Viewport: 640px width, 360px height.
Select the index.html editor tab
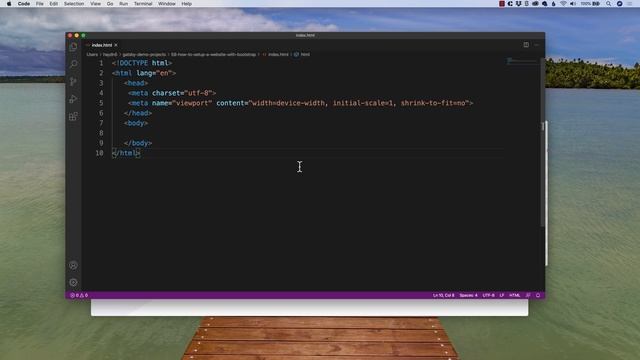102,45
